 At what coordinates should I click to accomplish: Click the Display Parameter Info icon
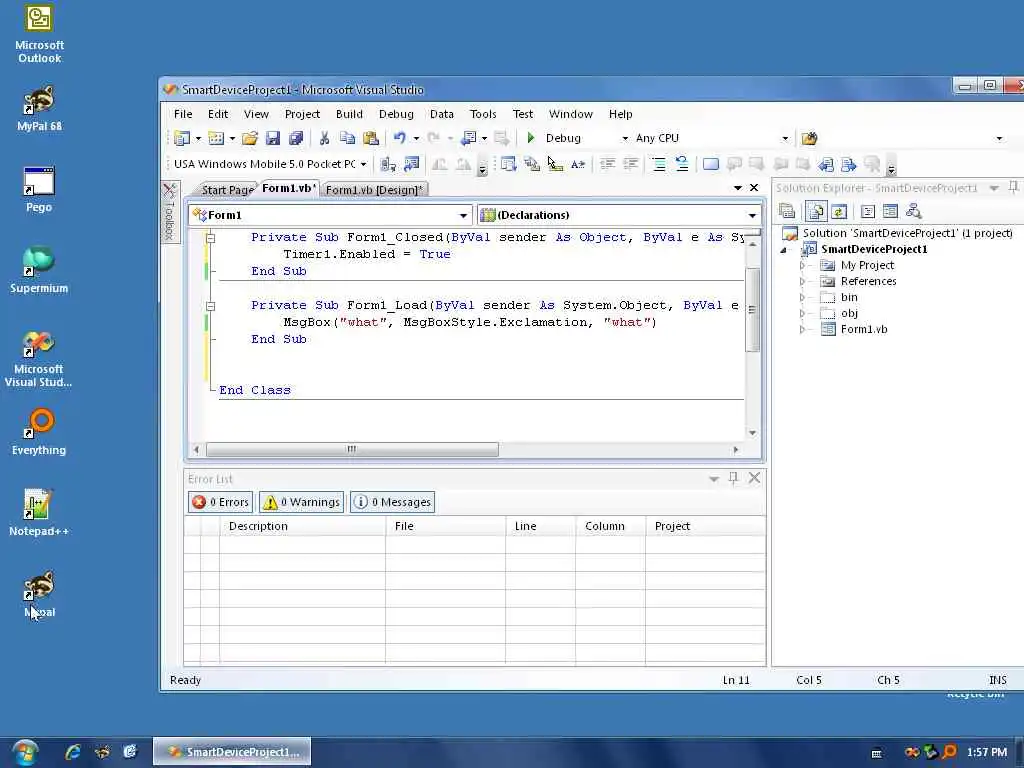(x=532, y=164)
